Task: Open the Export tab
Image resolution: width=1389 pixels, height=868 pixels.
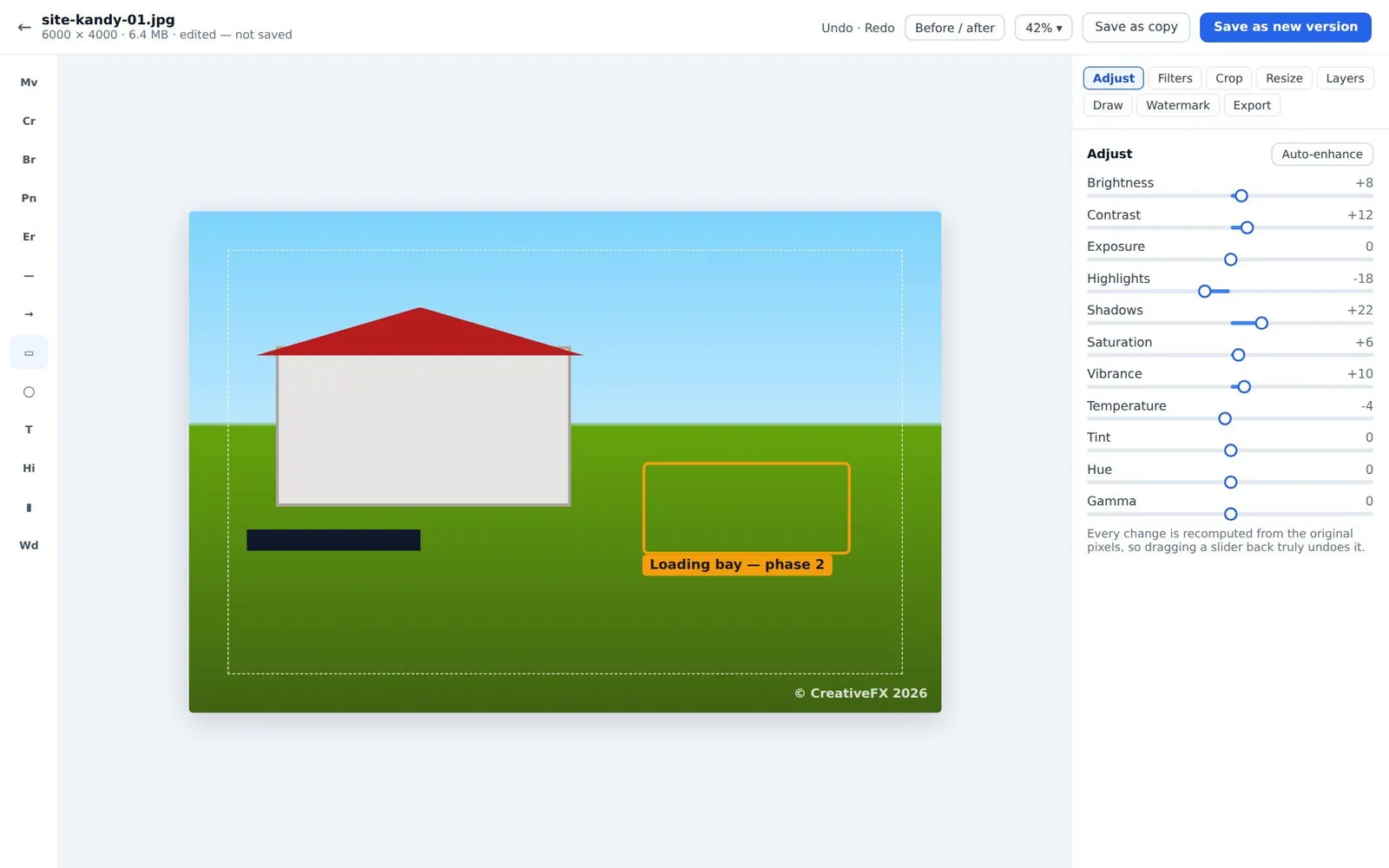Action: (x=1252, y=105)
